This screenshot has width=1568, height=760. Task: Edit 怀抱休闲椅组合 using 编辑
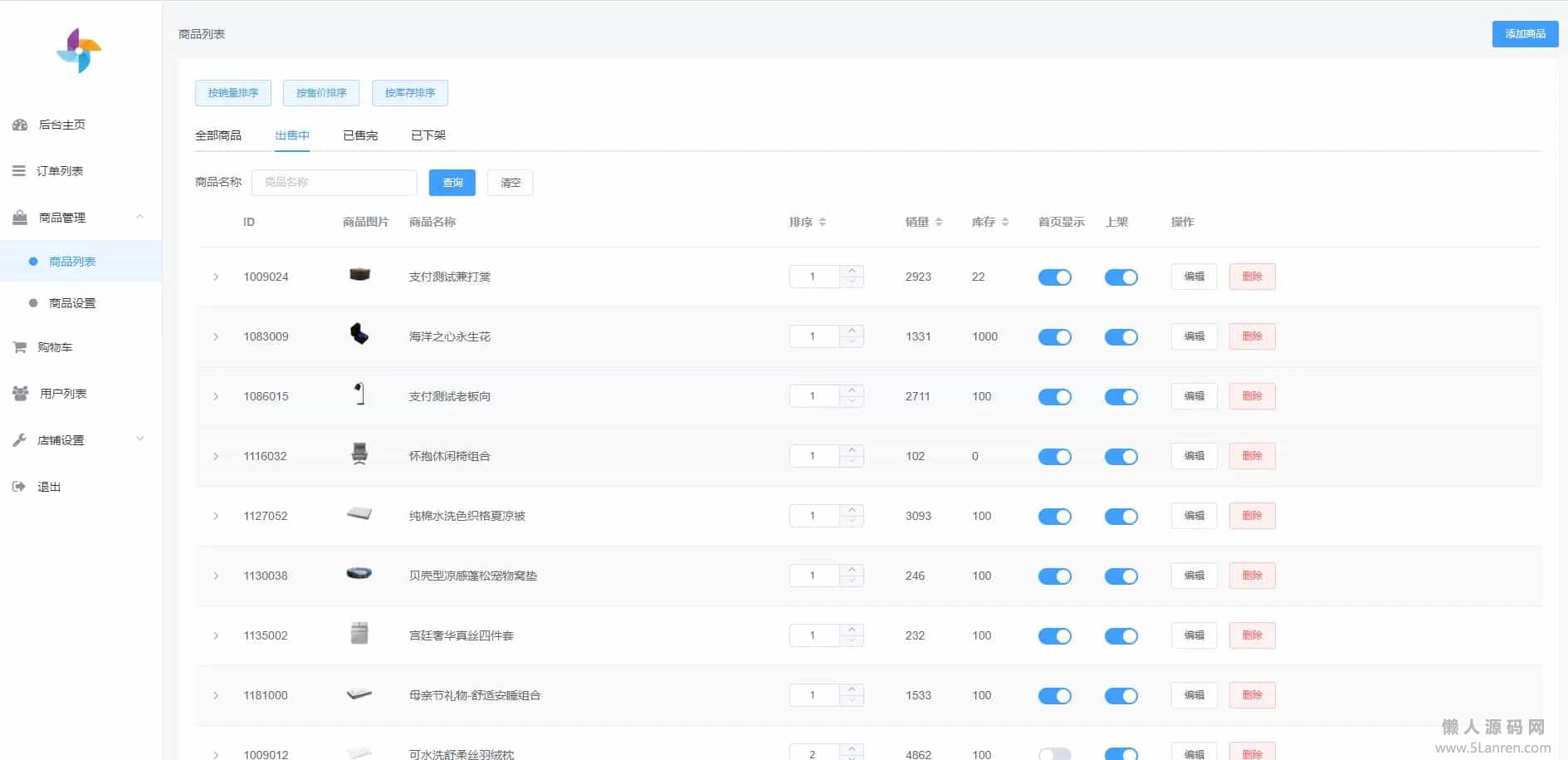tap(1194, 456)
